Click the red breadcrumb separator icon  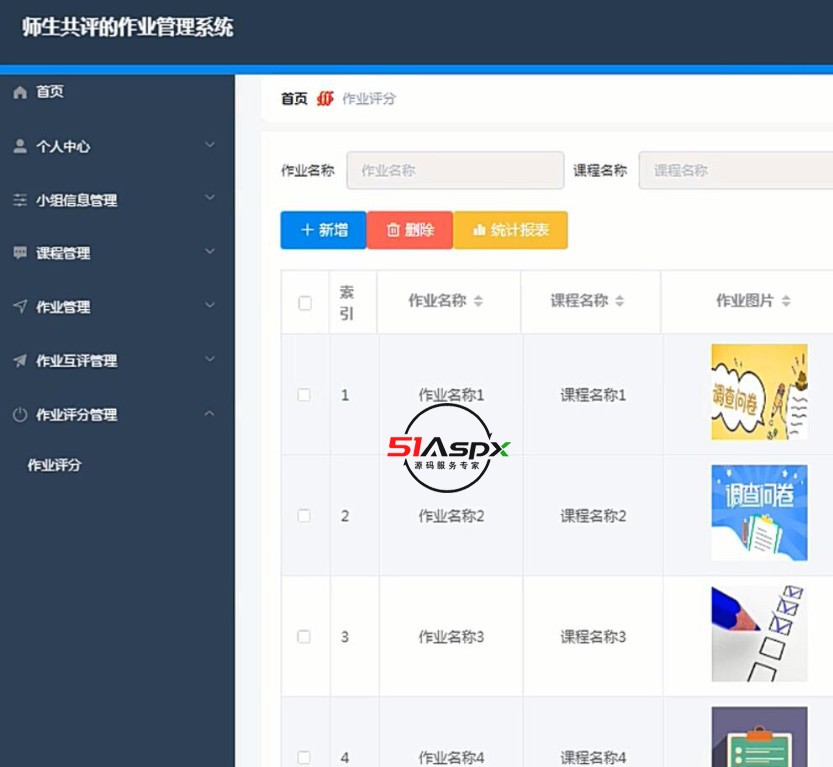325,98
